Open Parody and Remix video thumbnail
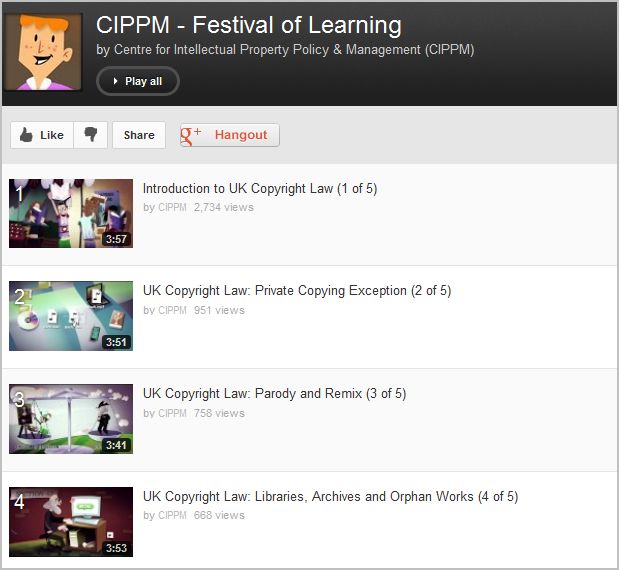 71,419
